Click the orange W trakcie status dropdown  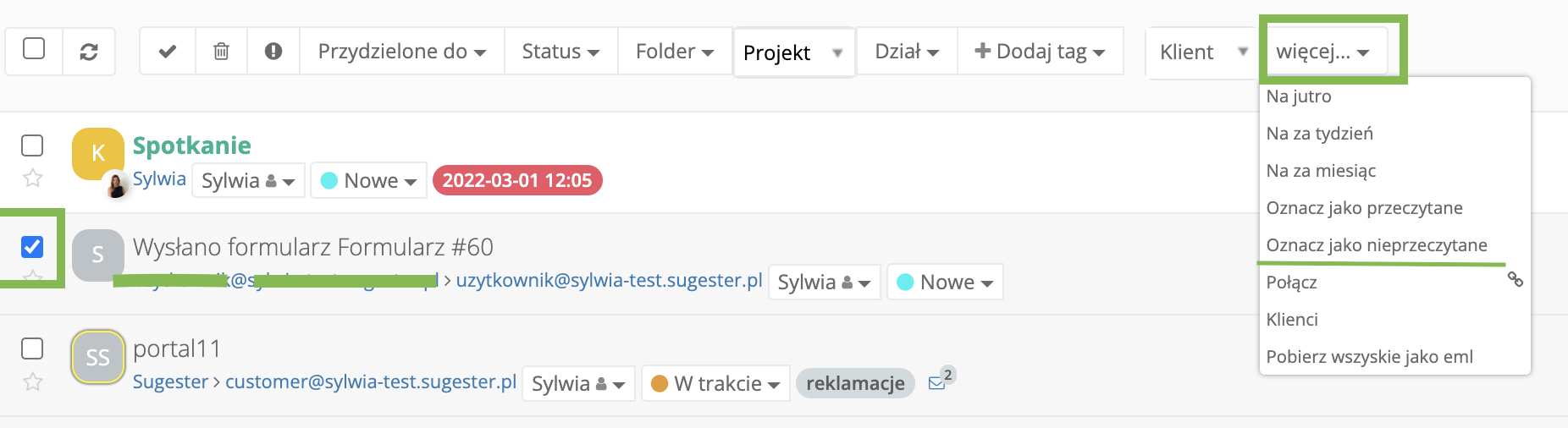tap(715, 383)
